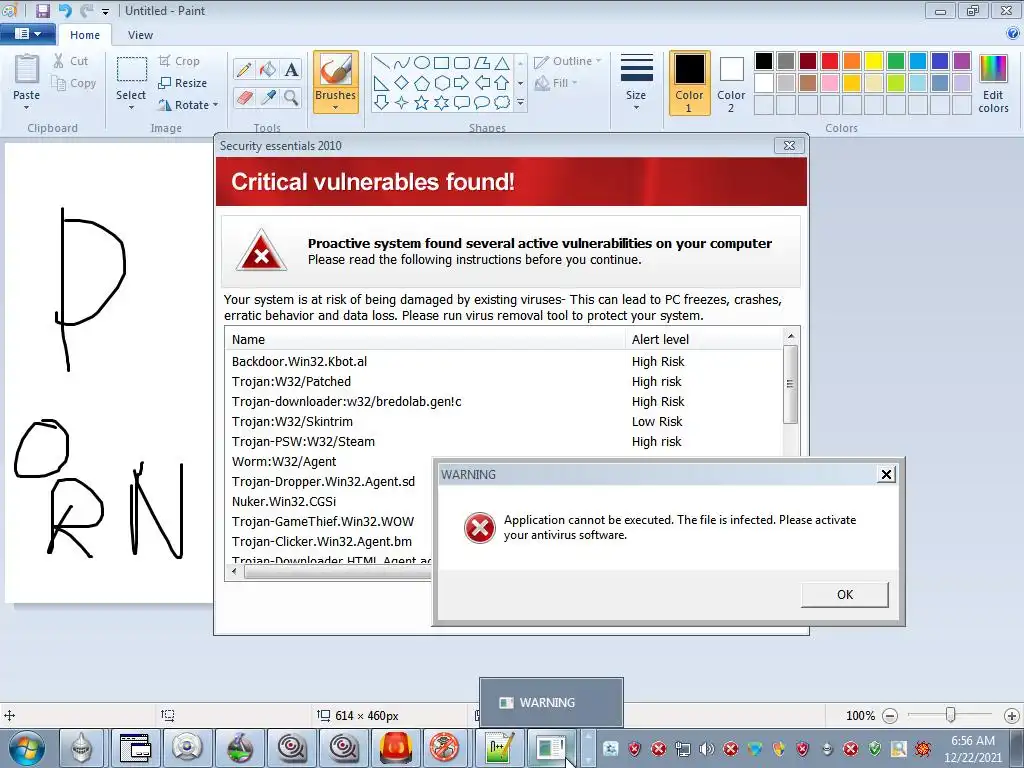Choose the Heart-less cloud callout shape
This screenshot has height=768, width=1024.
click(502, 103)
